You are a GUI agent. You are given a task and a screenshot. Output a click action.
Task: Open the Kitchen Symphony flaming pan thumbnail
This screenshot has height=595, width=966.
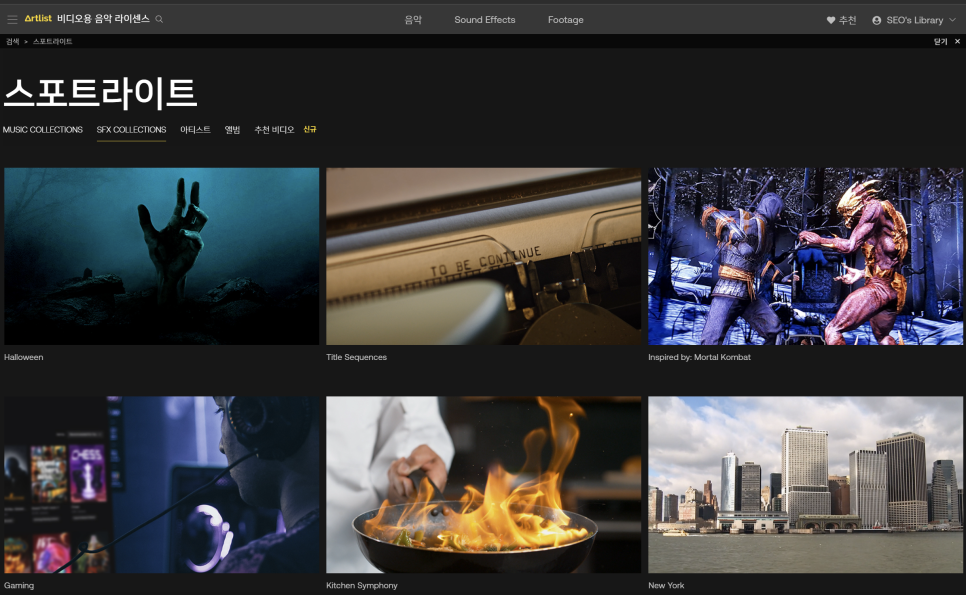[484, 485]
